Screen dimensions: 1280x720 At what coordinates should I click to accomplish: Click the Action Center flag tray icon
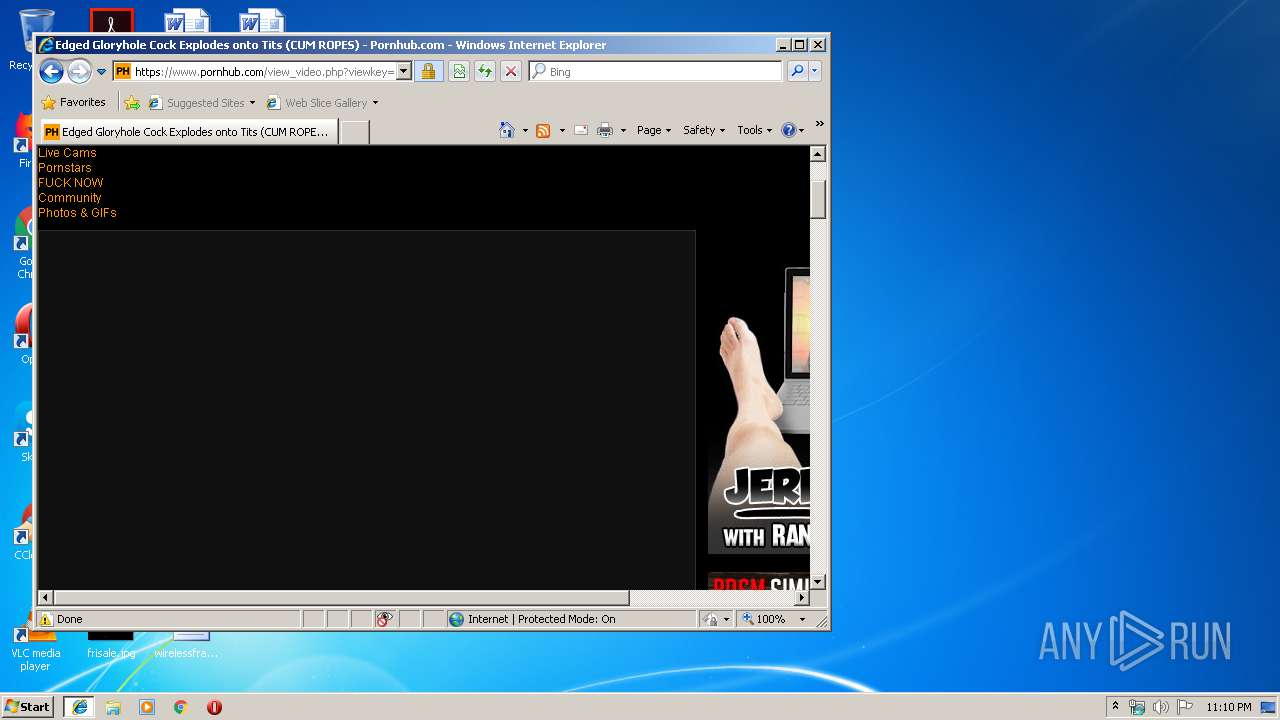pos(1185,706)
